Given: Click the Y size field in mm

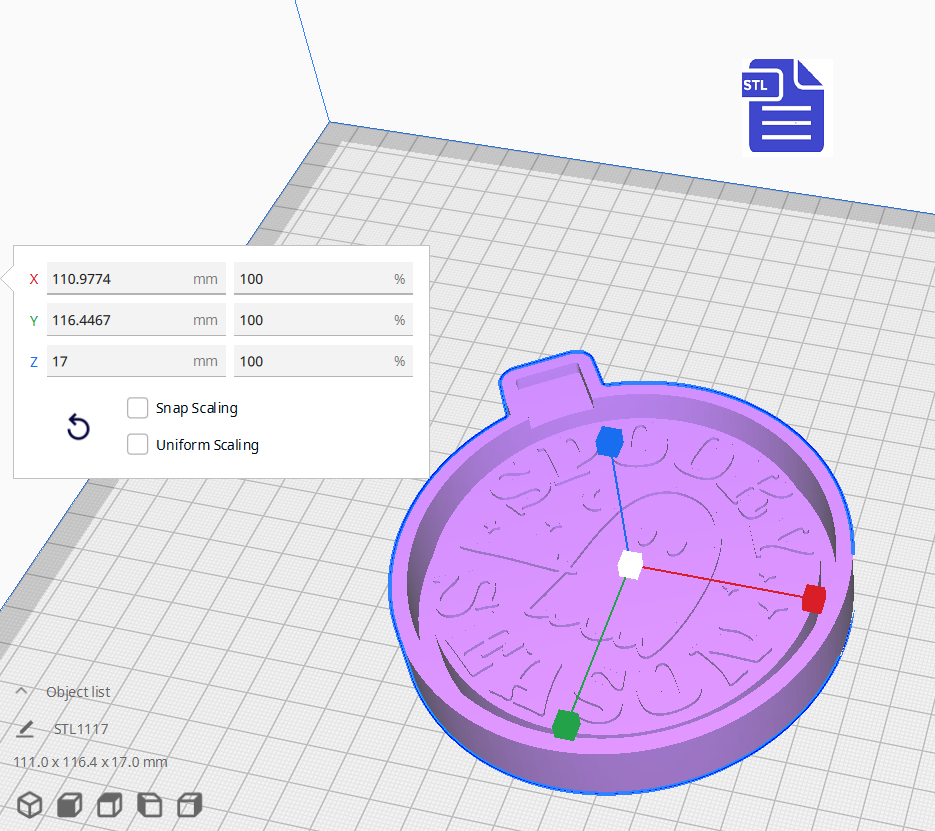Looking at the screenshot, I should (120, 320).
